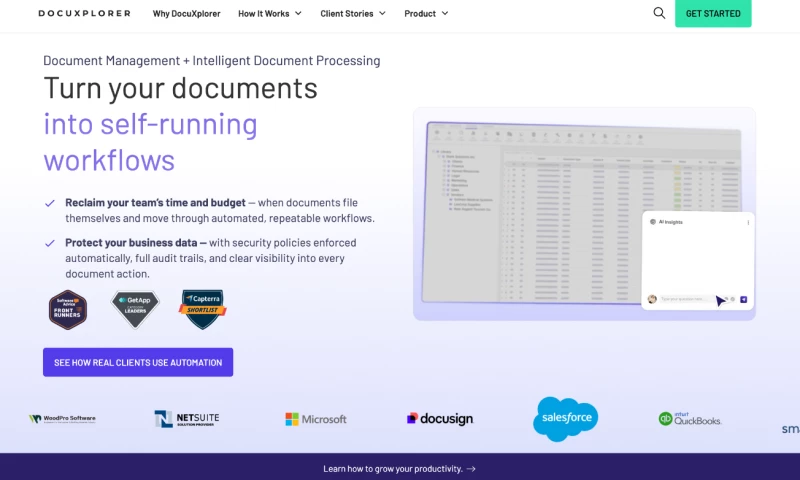800x480 pixels.
Task: Open the How It Works menu
Action: tap(269, 14)
